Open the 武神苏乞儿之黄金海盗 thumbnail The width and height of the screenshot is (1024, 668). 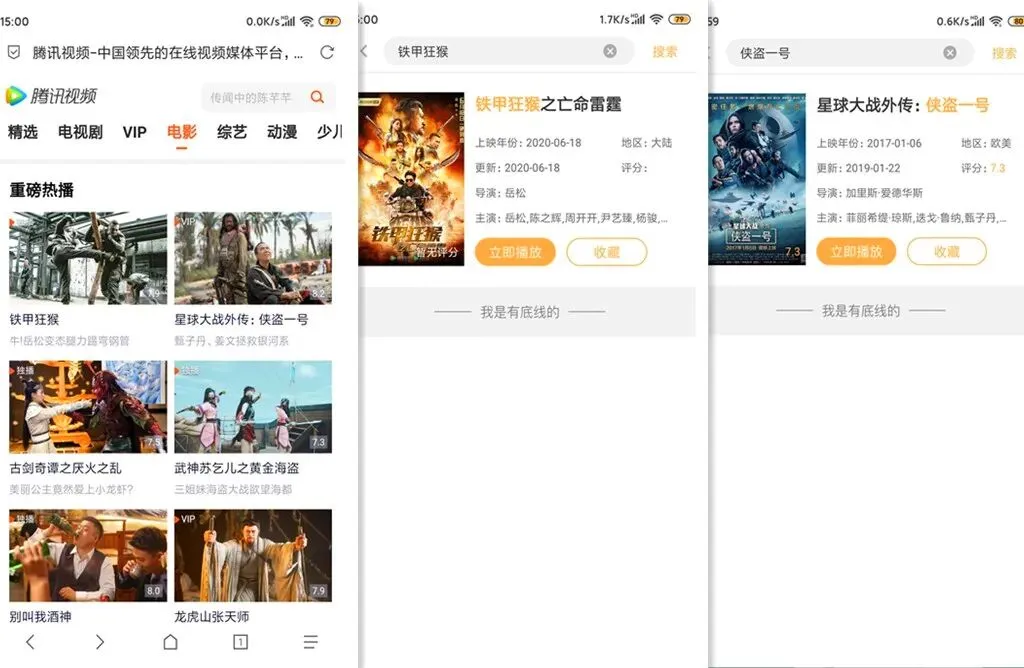coord(253,407)
